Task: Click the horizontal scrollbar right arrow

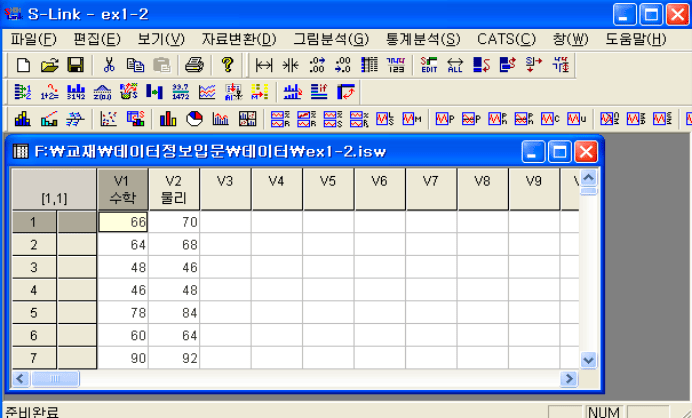Action: (x=568, y=379)
